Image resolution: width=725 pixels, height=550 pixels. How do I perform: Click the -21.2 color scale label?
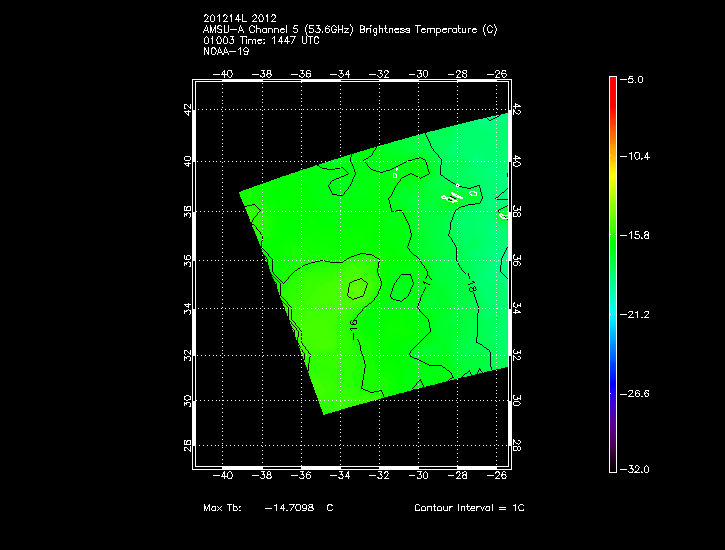point(636,314)
